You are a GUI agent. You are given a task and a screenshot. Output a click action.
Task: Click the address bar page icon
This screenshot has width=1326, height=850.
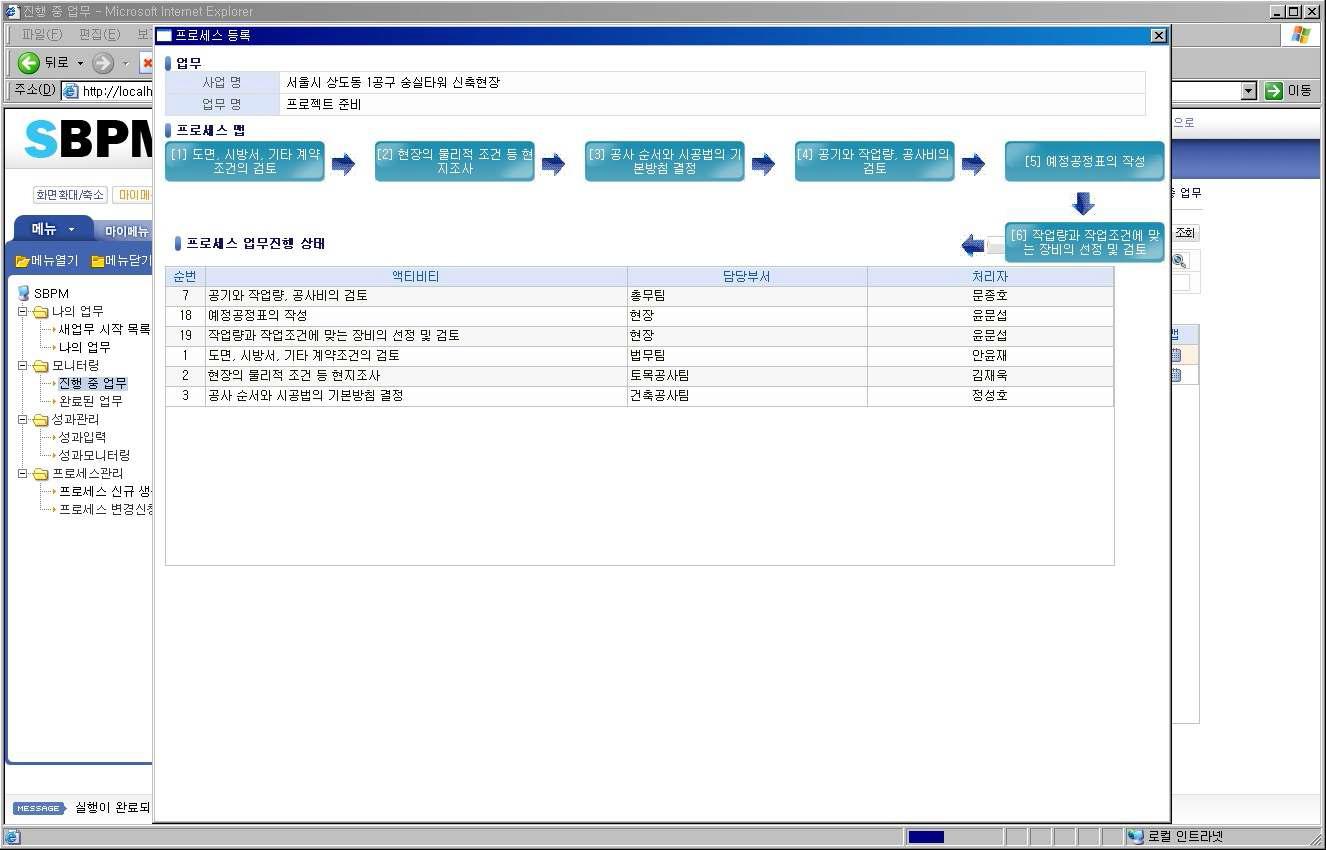[x=70, y=91]
